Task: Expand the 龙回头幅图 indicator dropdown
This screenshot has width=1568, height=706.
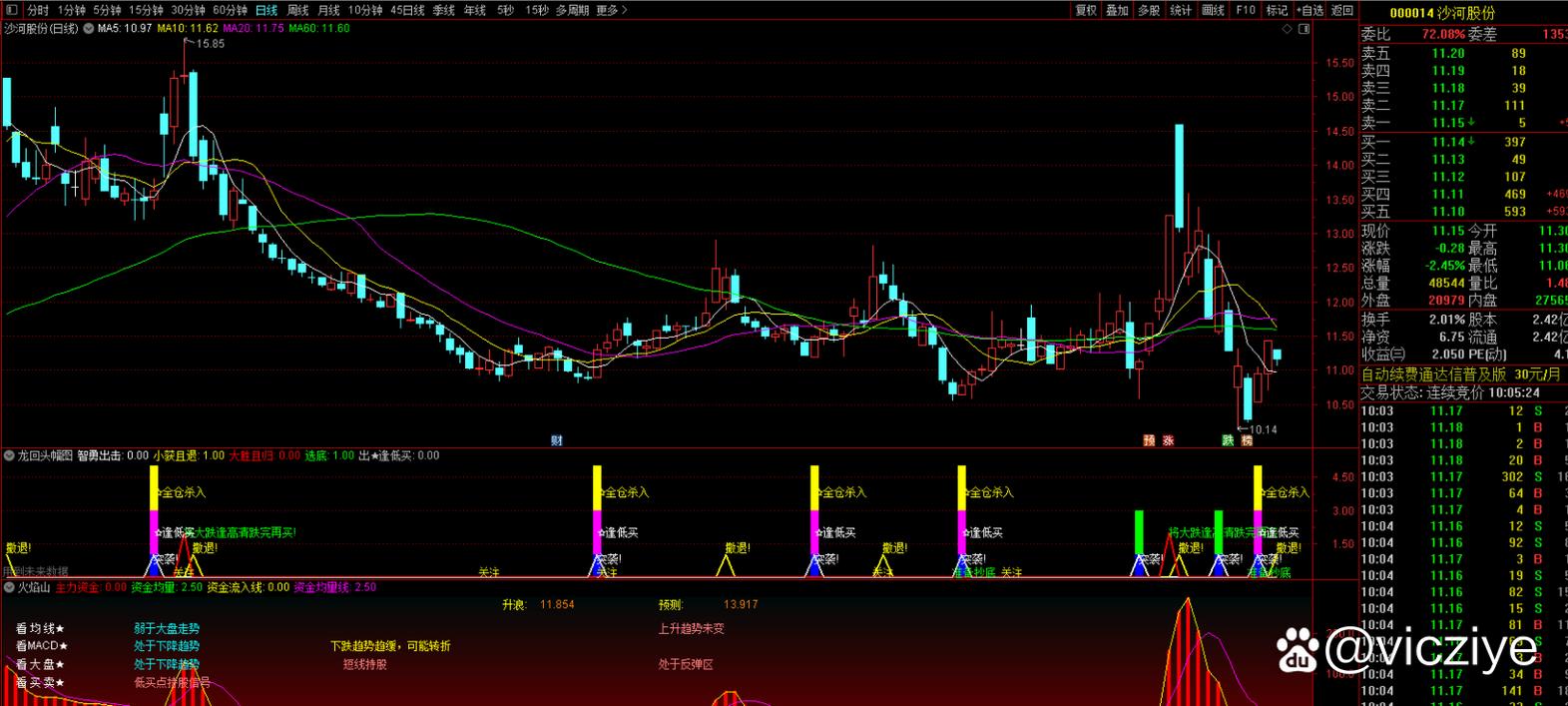Action: (9, 455)
